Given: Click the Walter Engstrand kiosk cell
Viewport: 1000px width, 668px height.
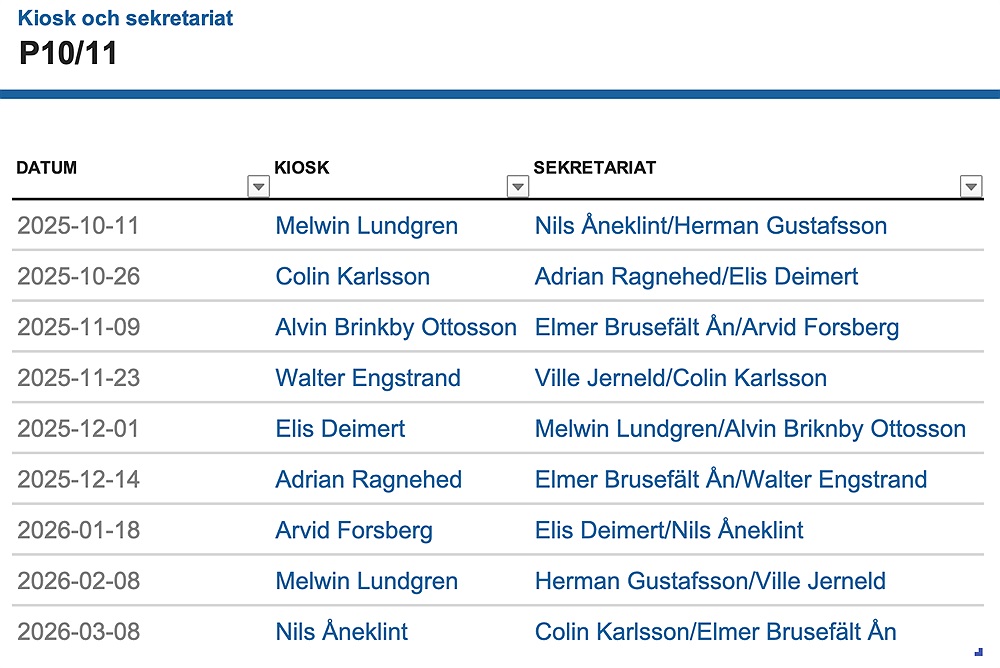Looking at the screenshot, I should point(368,379).
